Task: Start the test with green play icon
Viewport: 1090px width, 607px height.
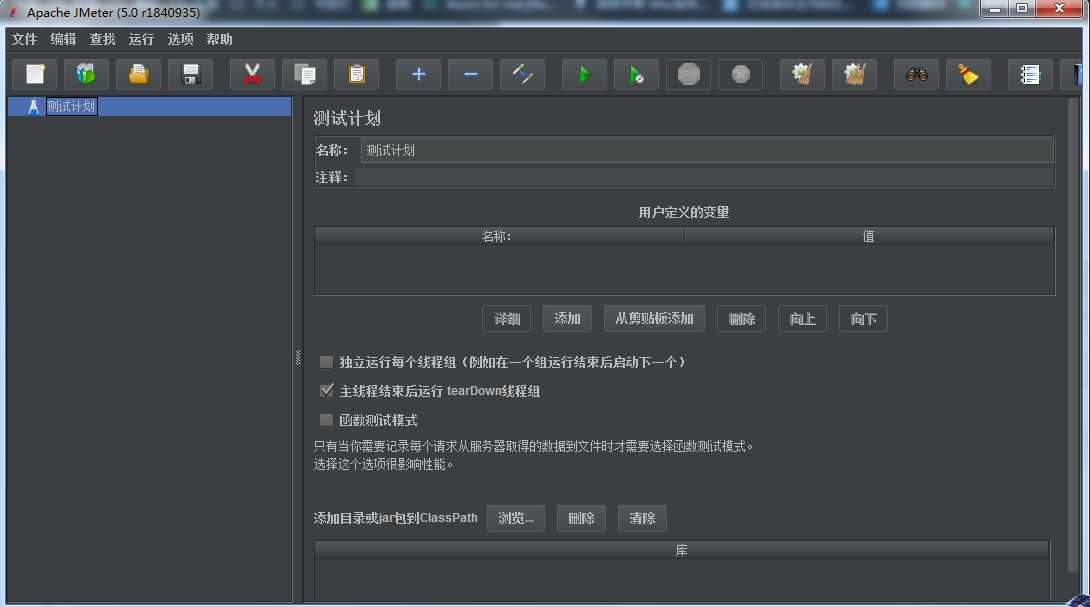Action: click(585, 74)
